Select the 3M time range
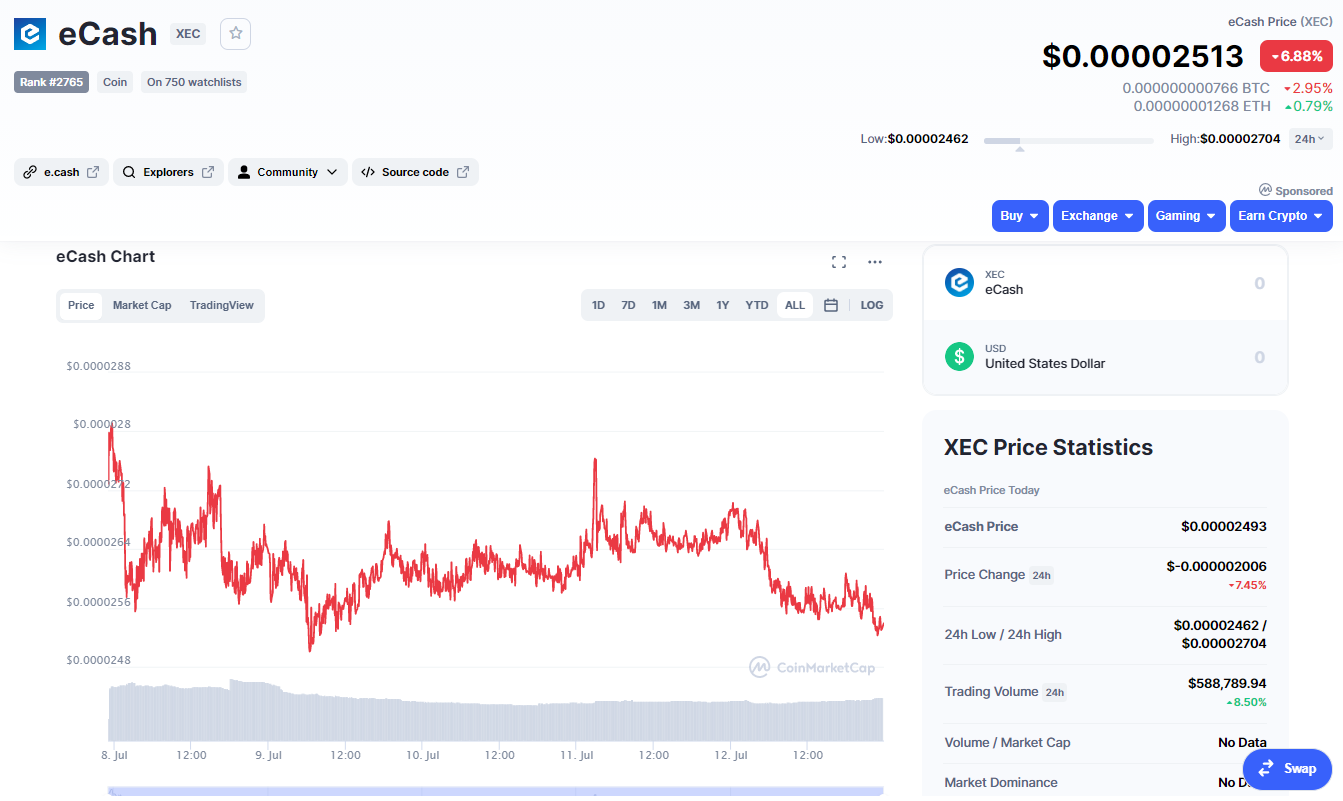Viewport: 1343px width, 801px height. pyautogui.click(x=691, y=305)
